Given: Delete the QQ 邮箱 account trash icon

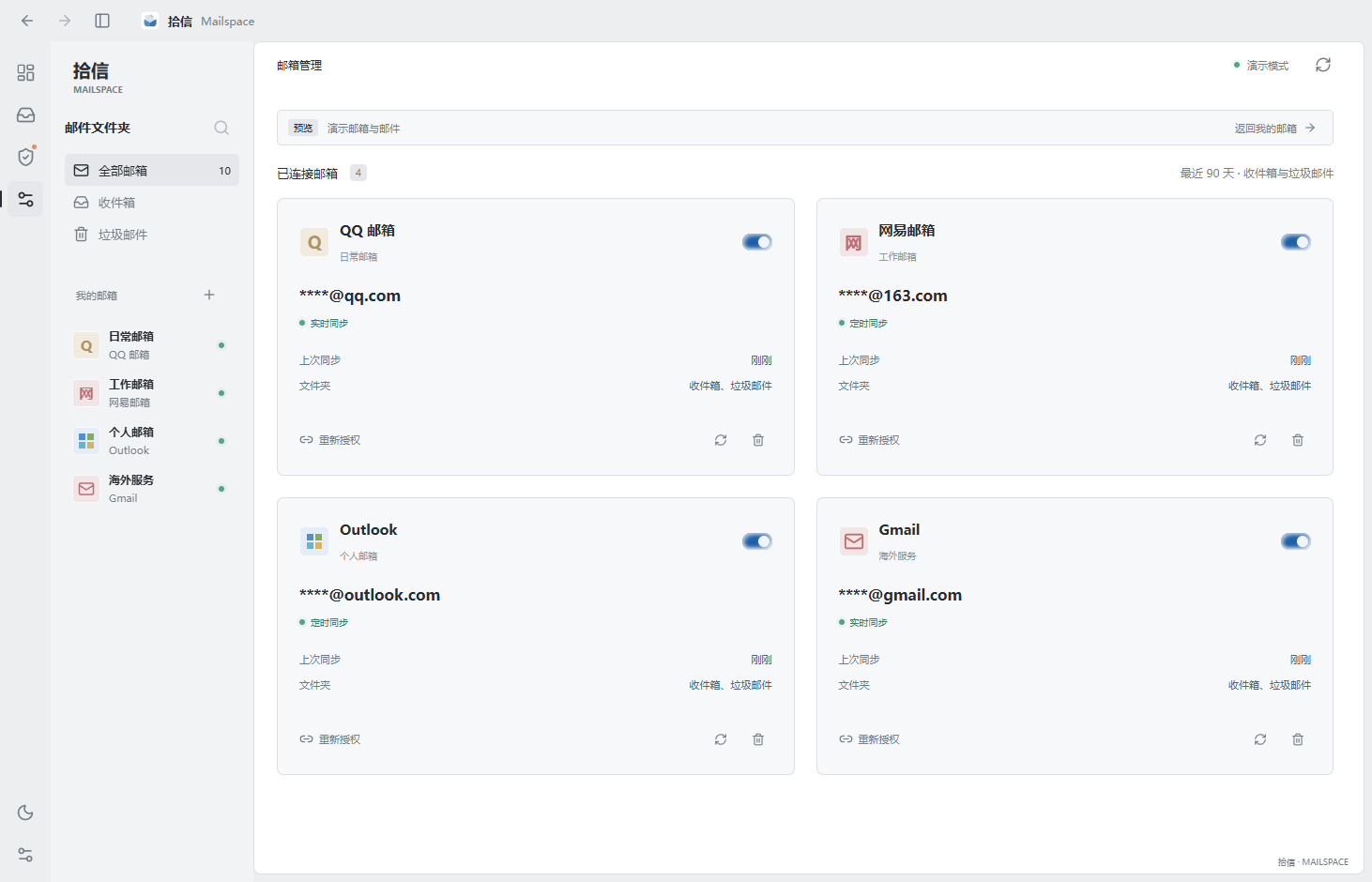Looking at the screenshot, I should [x=758, y=440].
